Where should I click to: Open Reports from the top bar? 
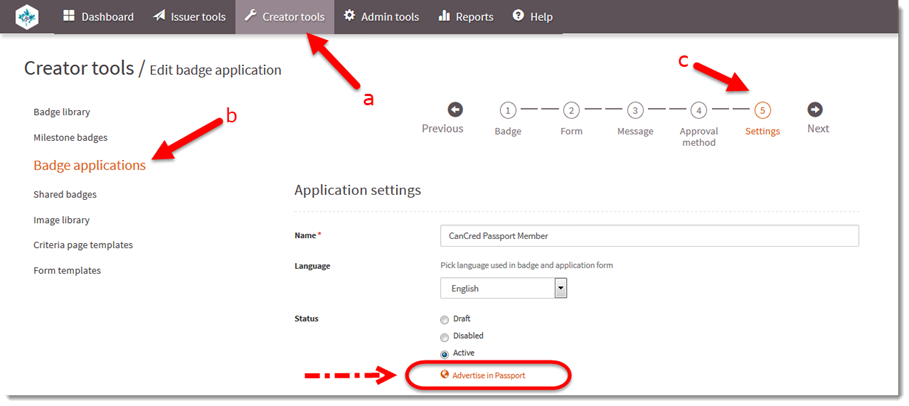coord(466,17)
